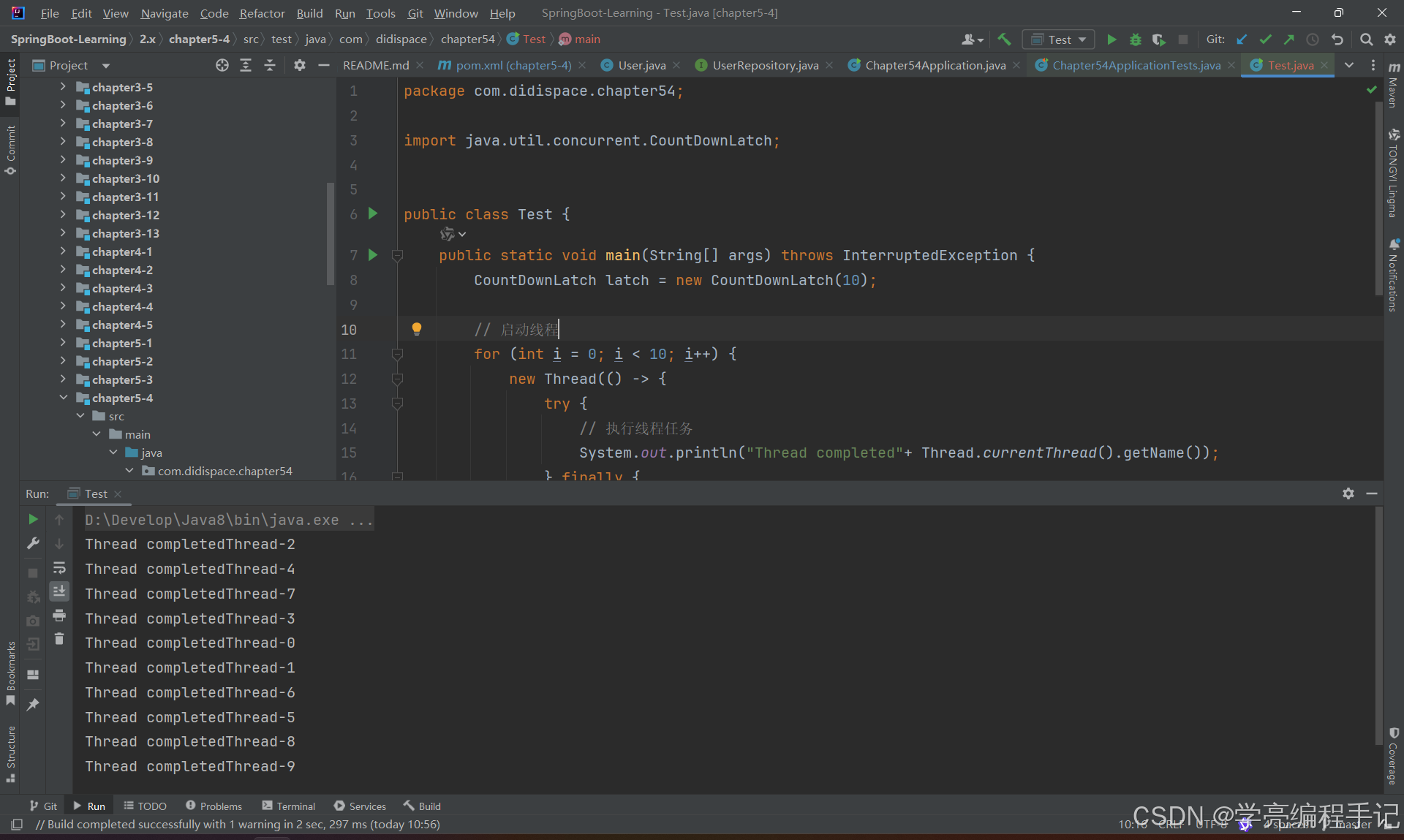The width and height of the screenshot is (1404, 840).
Task: Click print icon in Run console toolbar
Action: pyautogui.click(x=59, y=615)
